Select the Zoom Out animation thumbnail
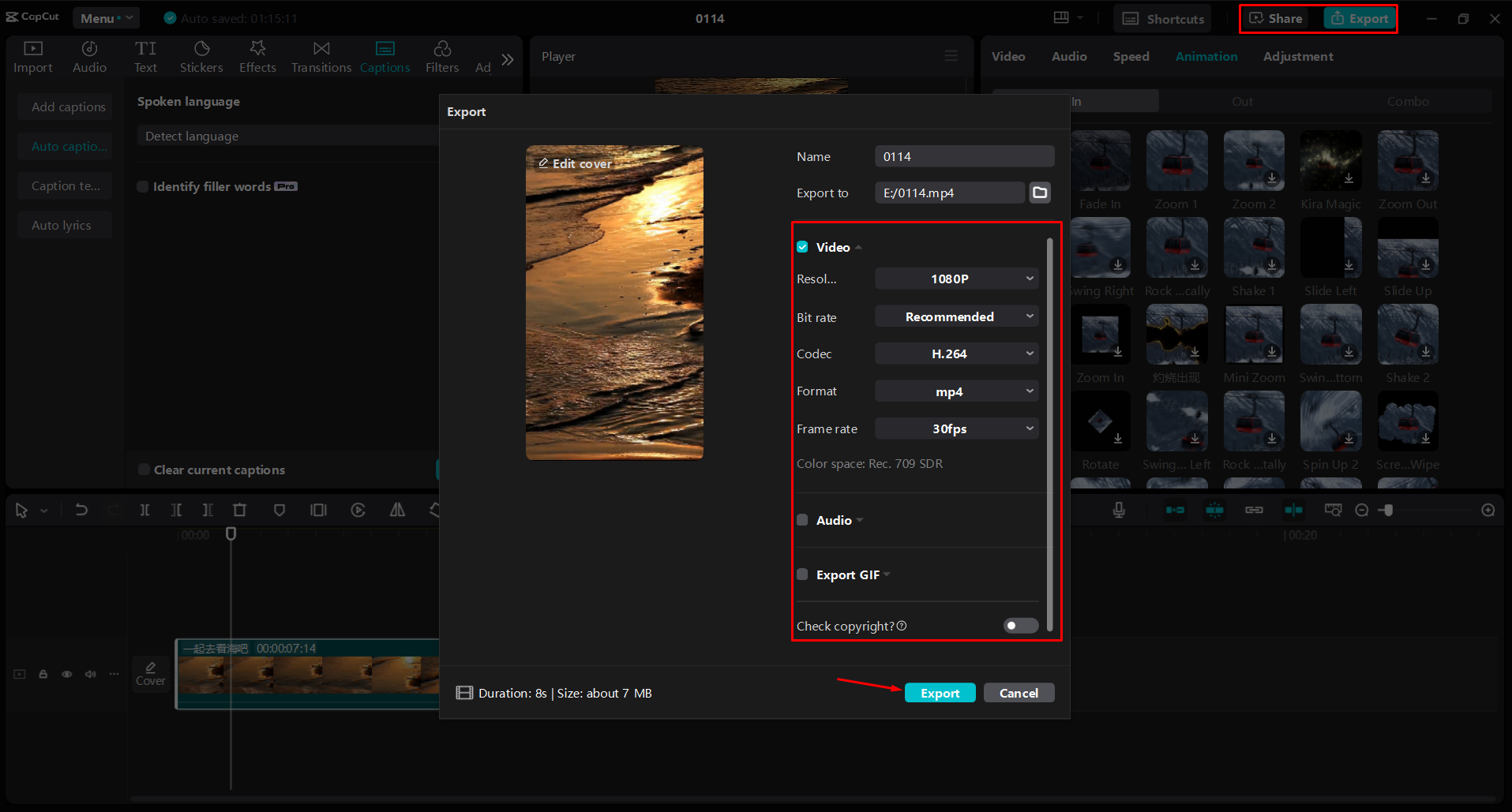Image resolution: width=1512 pixels, height=812 pixels. point(1407,160)
